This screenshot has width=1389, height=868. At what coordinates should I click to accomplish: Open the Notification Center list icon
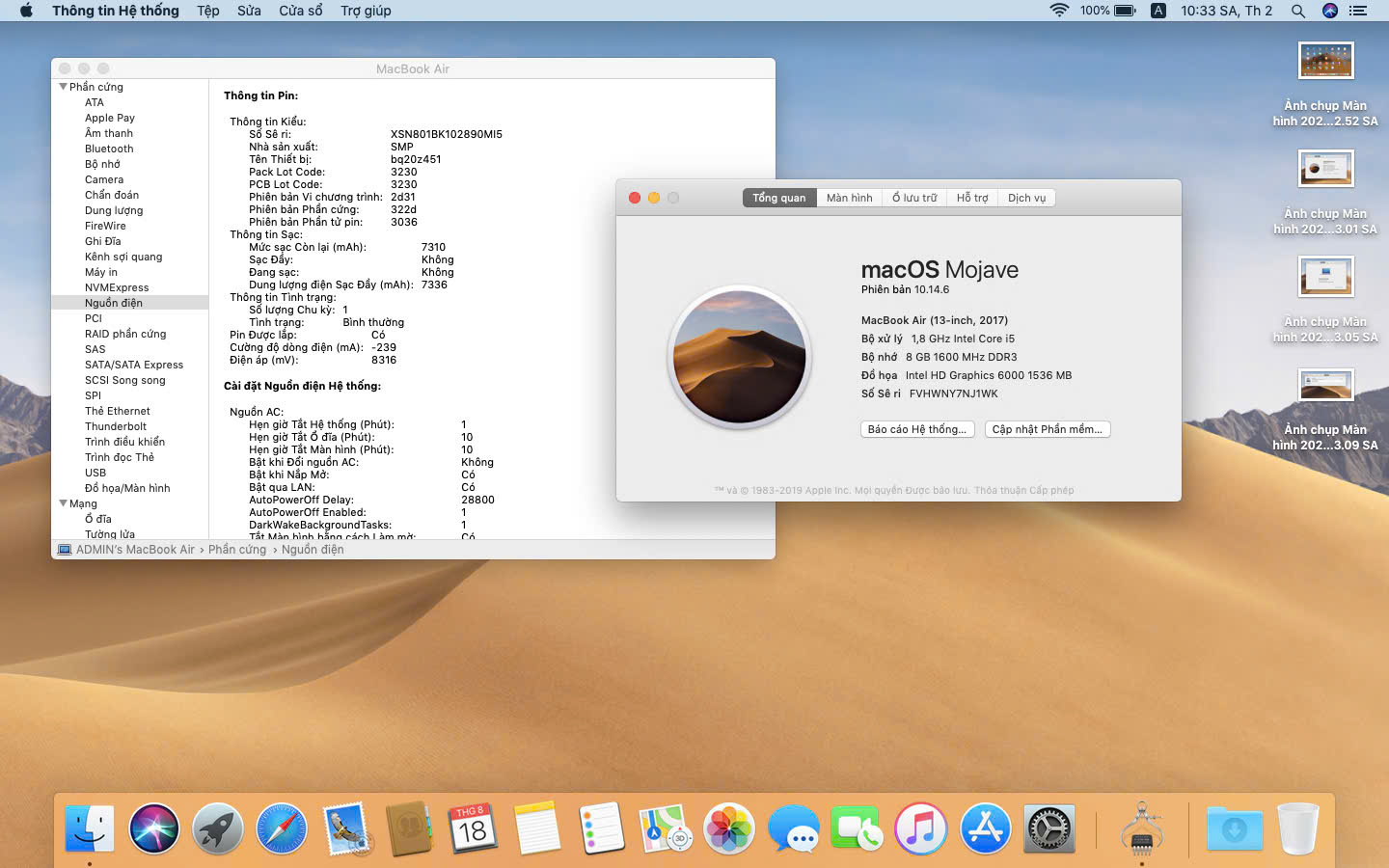coord(1358,11)
